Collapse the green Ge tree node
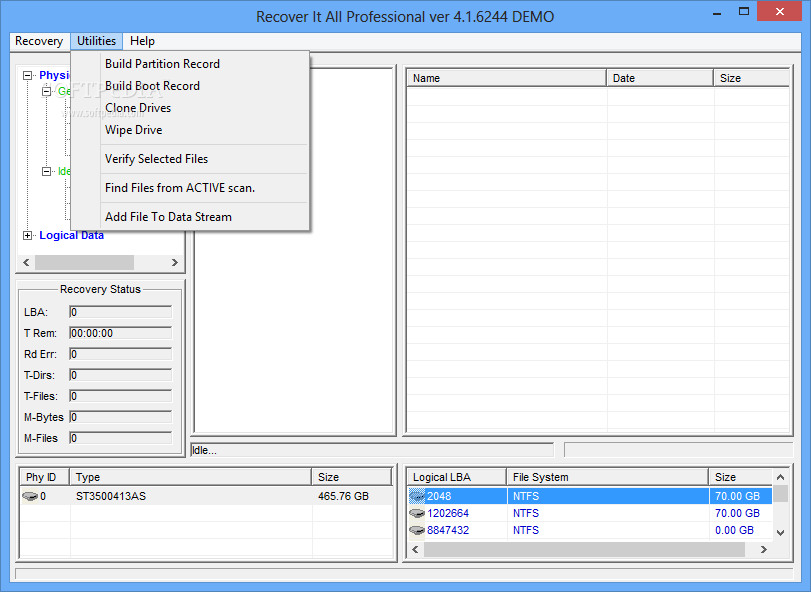Viewport: 811px width, 592px height. point(47,92)
